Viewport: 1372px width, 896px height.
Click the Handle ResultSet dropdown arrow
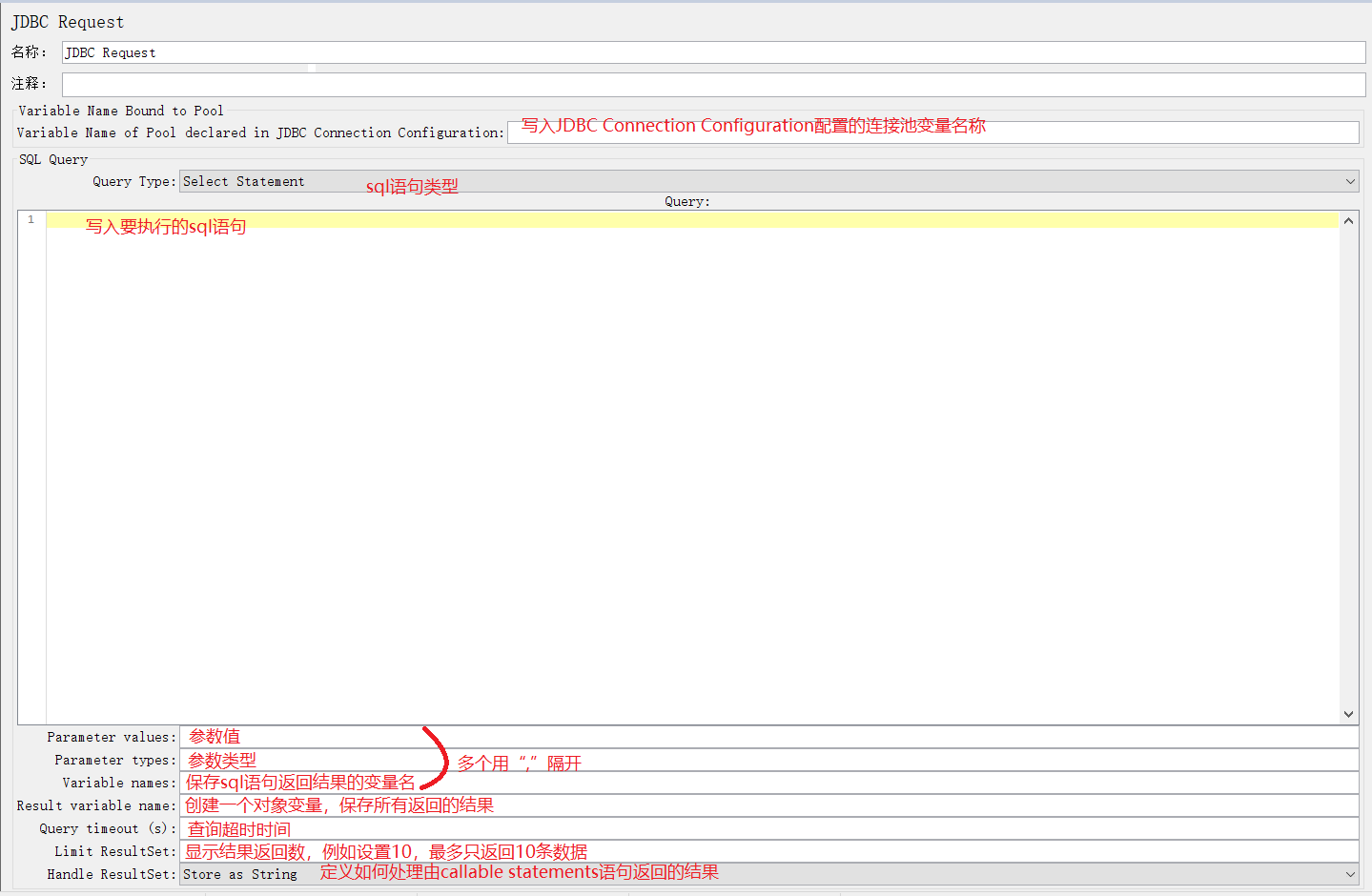(x=1350, y=874)
